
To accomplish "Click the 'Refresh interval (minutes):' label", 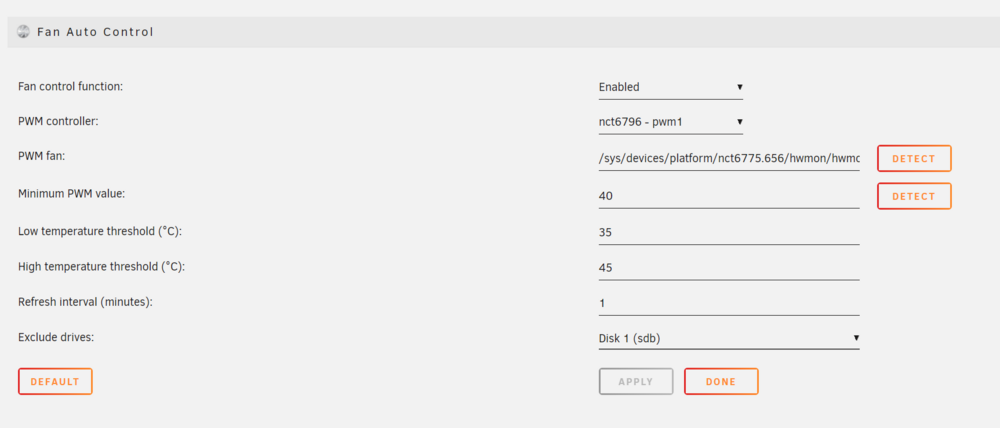I will [85, 302].
